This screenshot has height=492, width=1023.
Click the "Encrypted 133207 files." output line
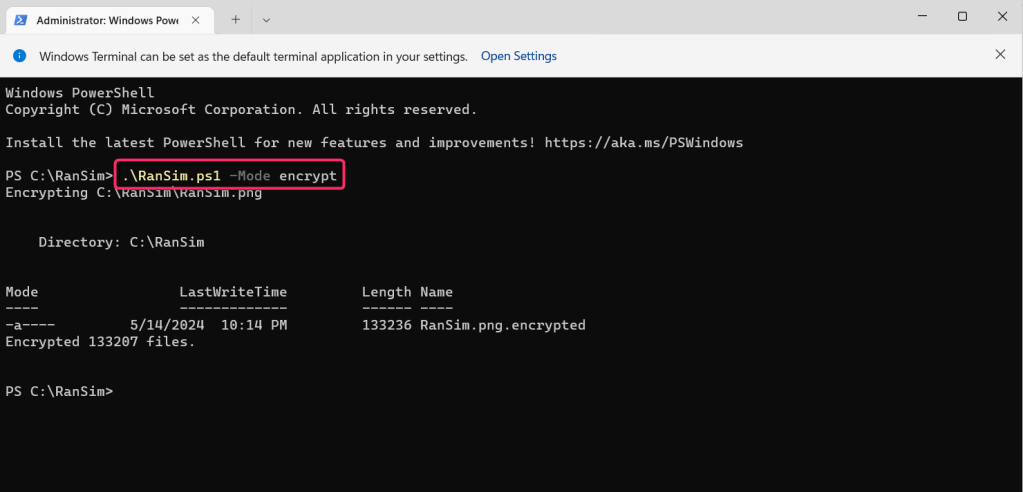pyautogui.click(x=100, y=342)
